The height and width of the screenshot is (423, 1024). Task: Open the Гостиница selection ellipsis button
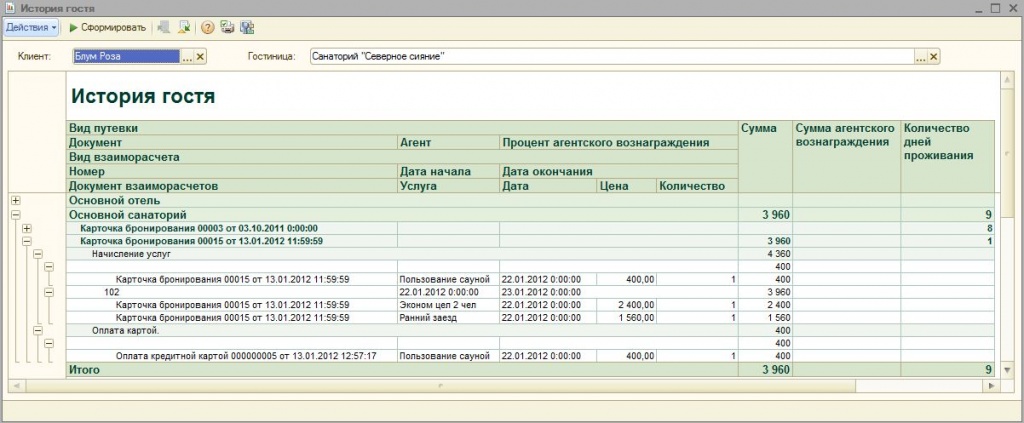[x=921, y=57]
